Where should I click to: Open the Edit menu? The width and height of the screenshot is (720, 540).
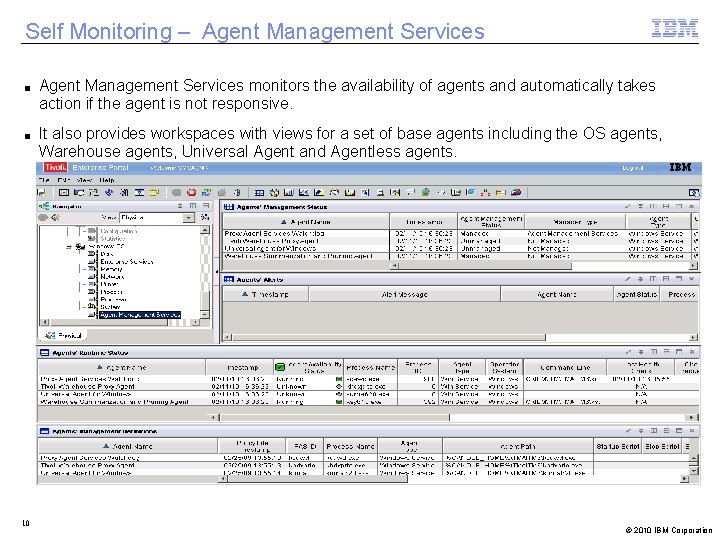coord(64,180)
